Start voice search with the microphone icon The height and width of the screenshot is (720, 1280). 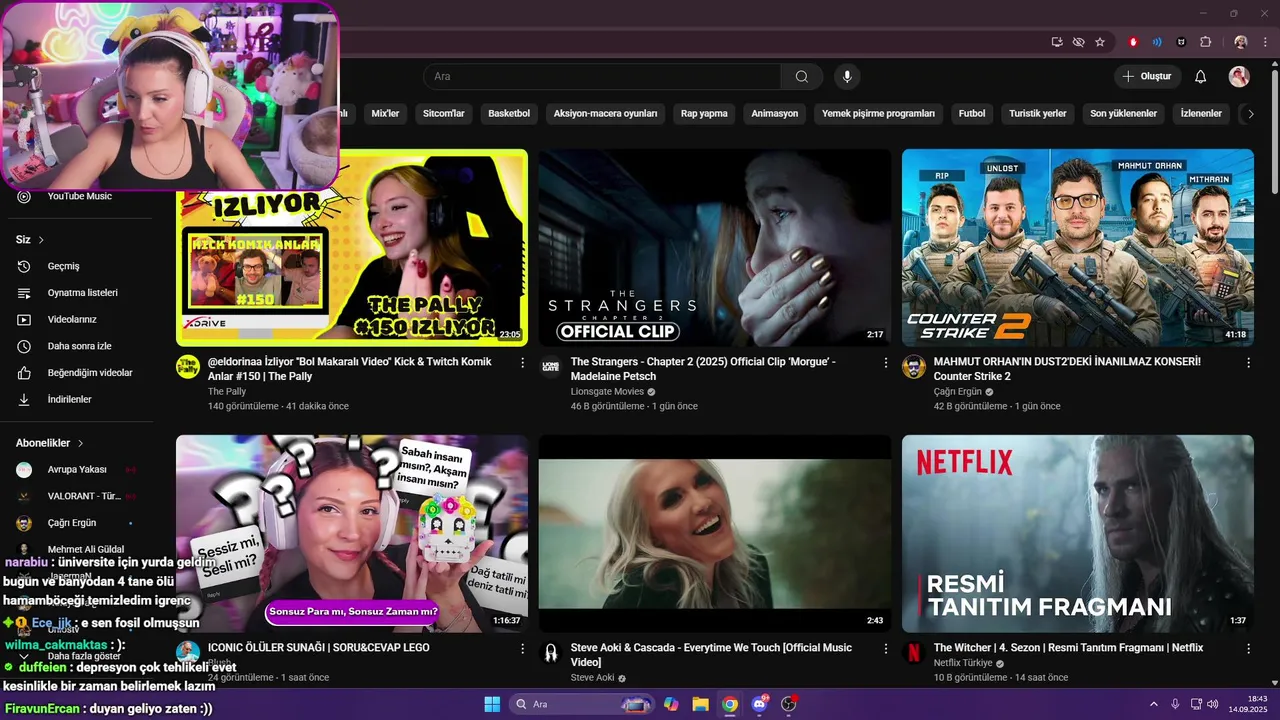847,77
